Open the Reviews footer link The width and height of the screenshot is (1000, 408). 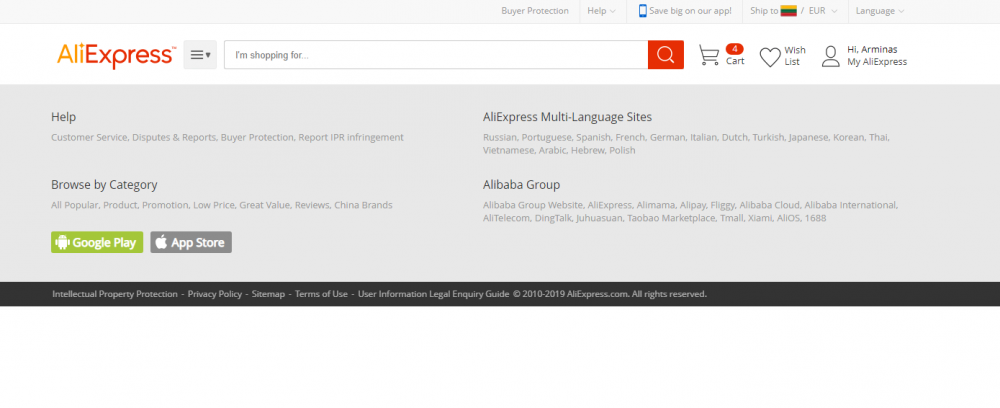312,205
